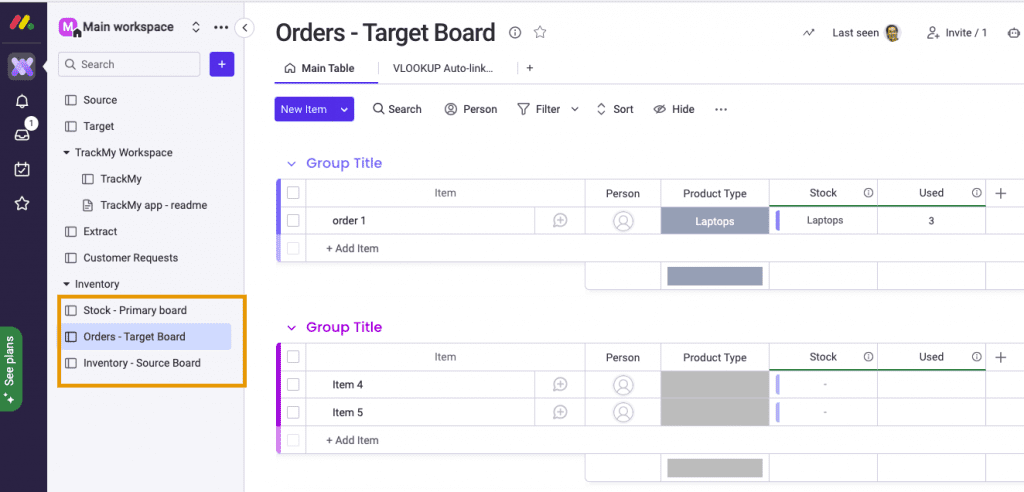Click the Laptops product type label cell
This screenshot has height=492, width=1024.
tap(714, 221)
